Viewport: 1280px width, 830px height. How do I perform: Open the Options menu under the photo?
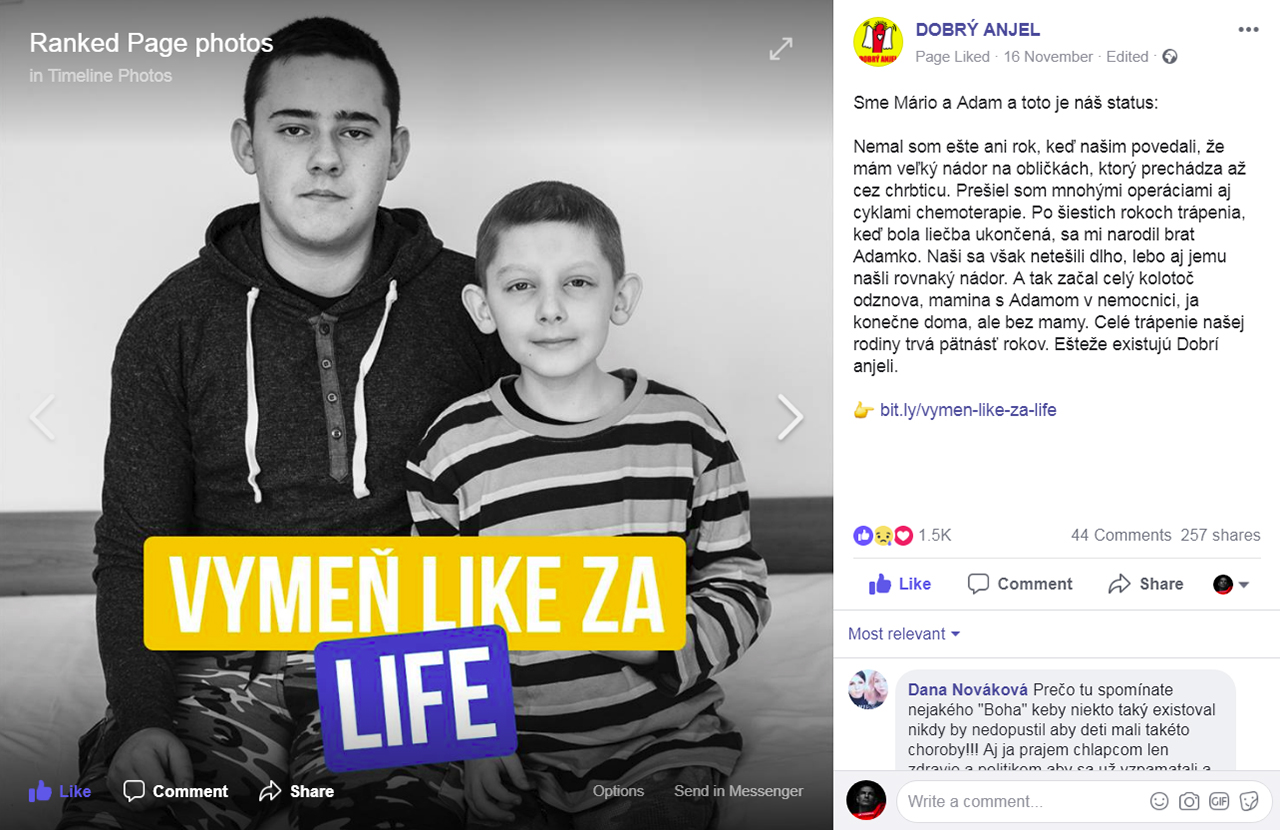coord(618,791)
